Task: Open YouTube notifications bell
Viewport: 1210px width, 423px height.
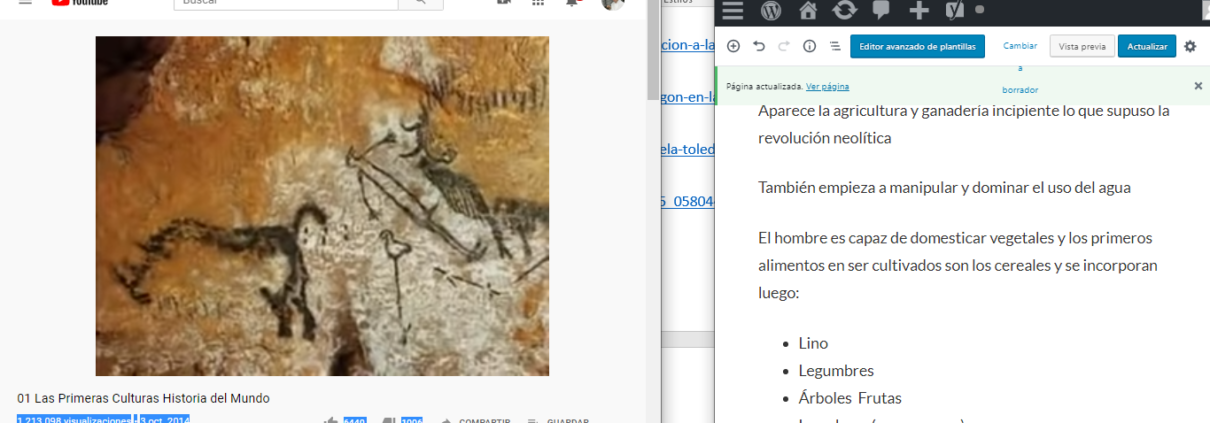Action: (x=573, y=3)
